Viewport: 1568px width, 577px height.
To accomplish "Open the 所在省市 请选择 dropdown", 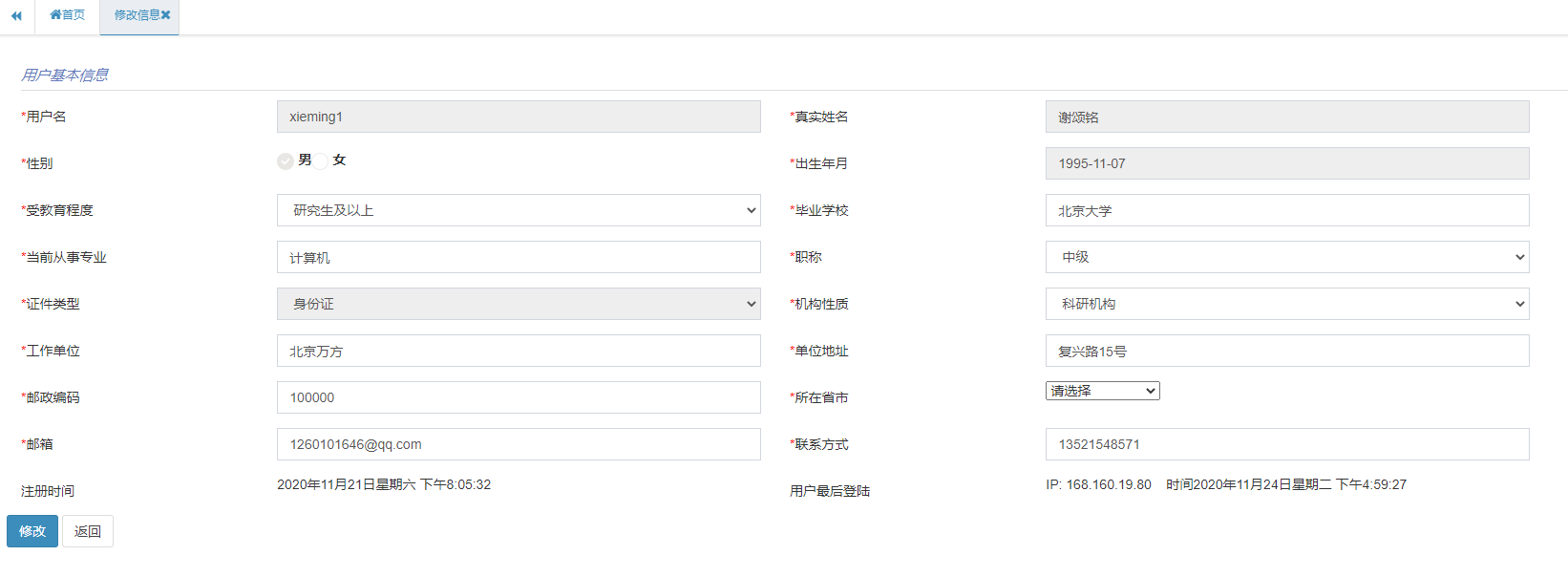I will pyautogui.click(x=1102, y=391).
